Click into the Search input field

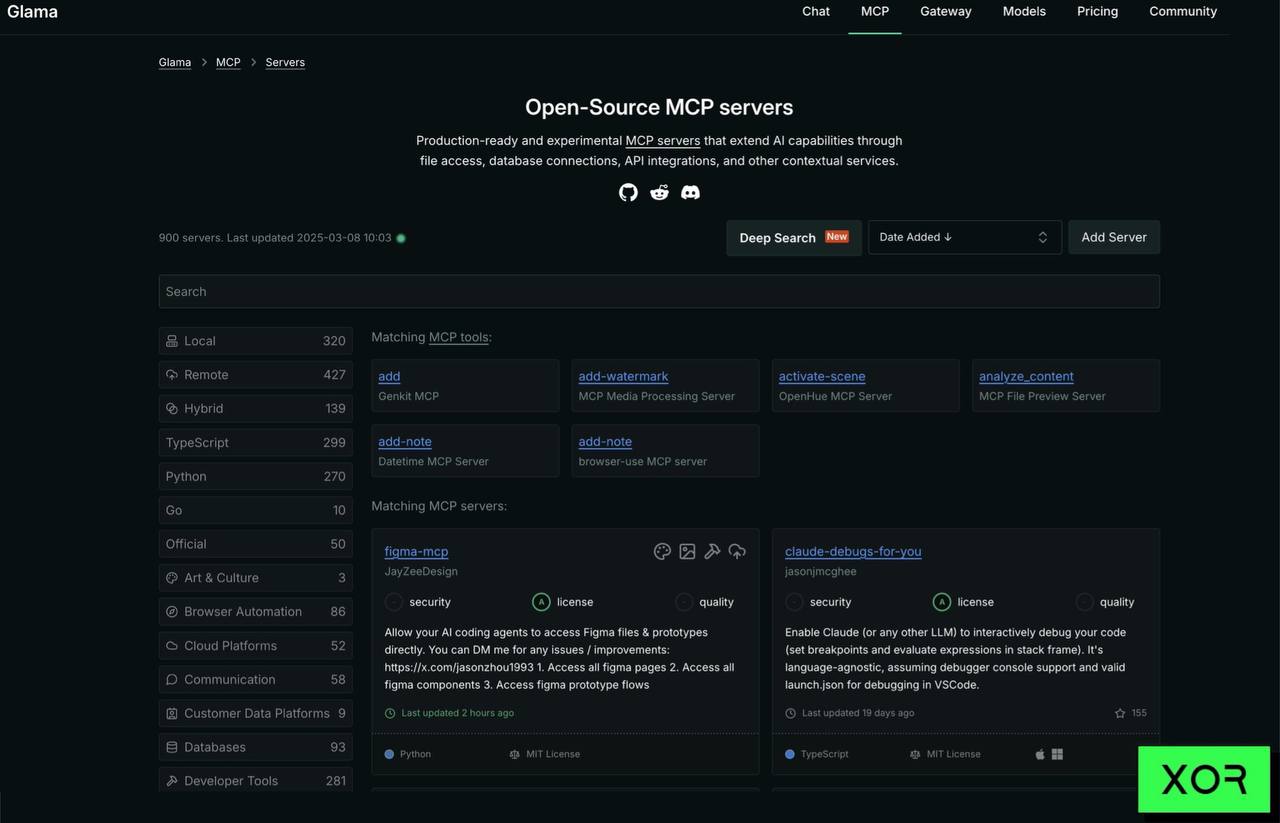[x=658, y=292]
